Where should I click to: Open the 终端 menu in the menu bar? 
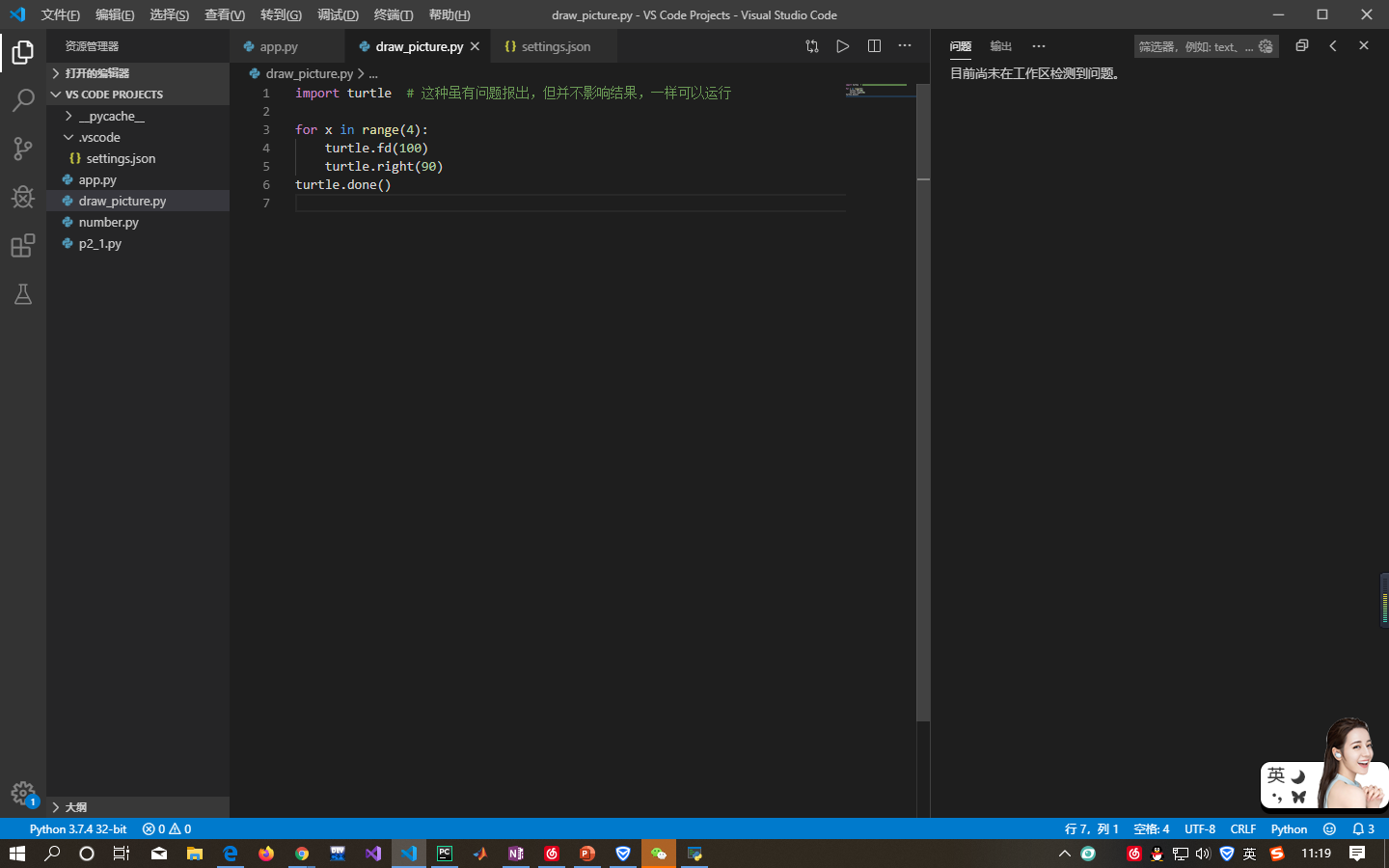pos(393,14)
